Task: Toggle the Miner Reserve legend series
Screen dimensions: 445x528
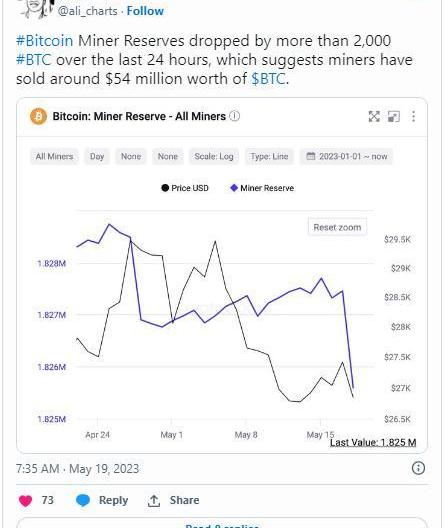Action: (262, 188)
